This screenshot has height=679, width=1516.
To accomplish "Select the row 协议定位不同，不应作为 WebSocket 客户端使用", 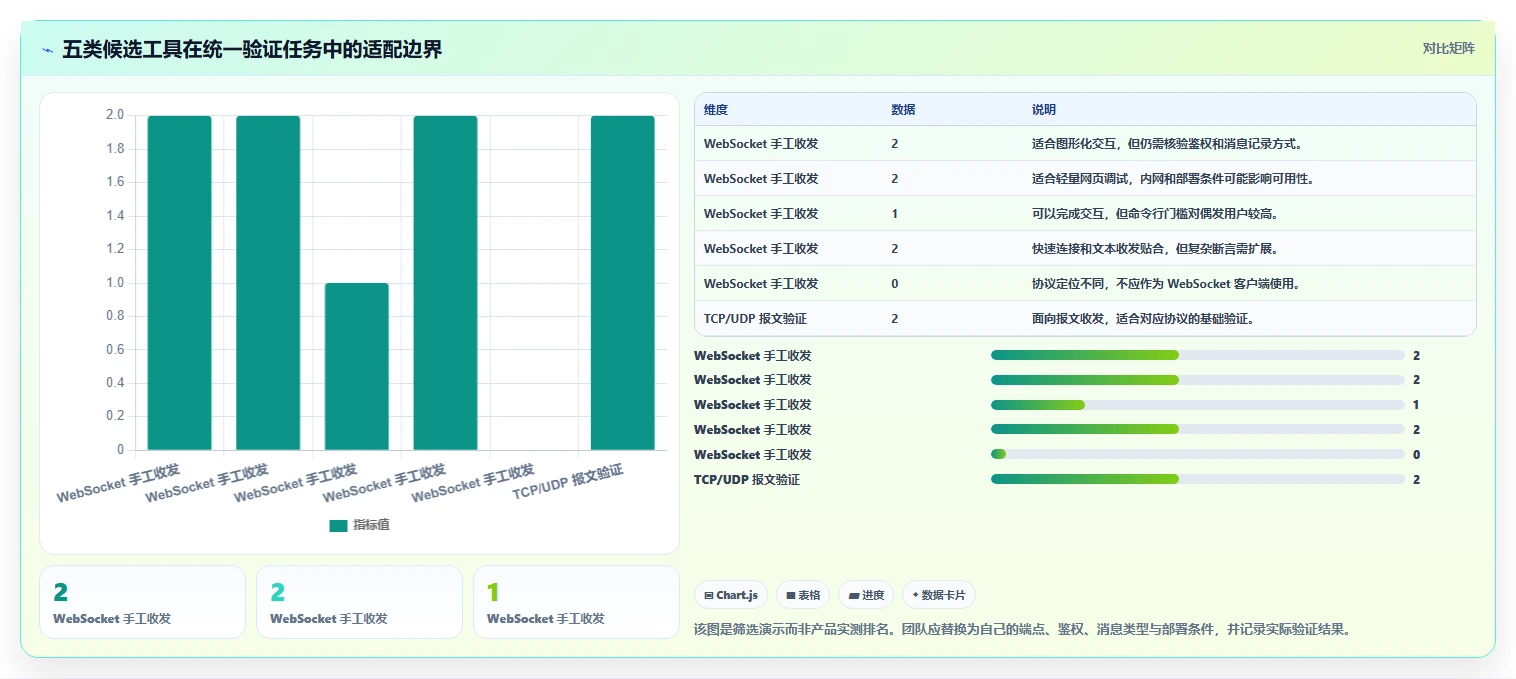I will tap(1085, 284).
